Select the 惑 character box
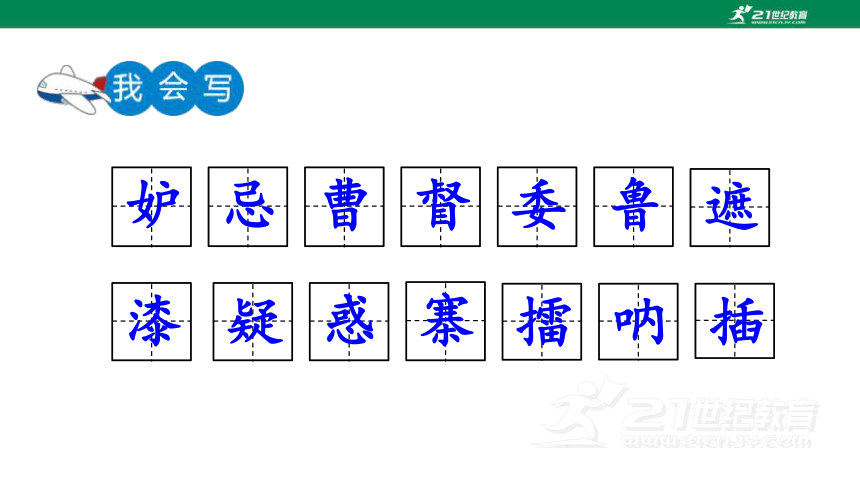Image resolution: width=860 pixels, height=484 pixels. [349, 322]
